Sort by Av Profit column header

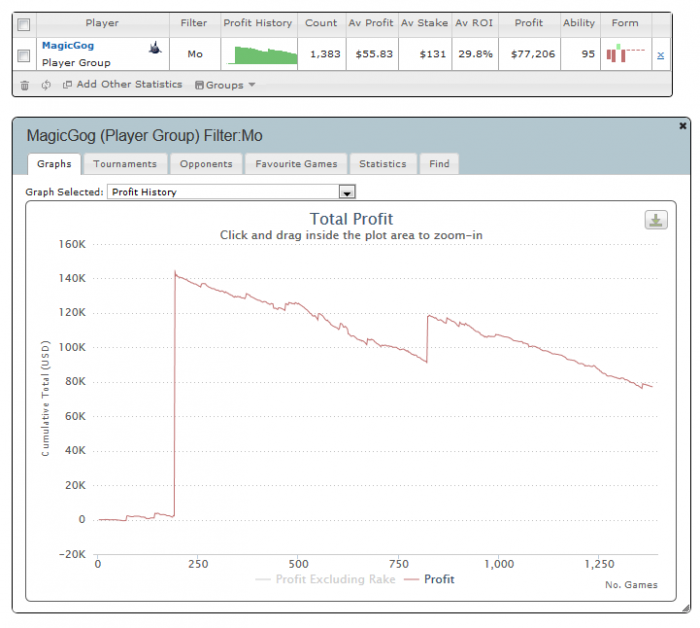pos(371,23)
